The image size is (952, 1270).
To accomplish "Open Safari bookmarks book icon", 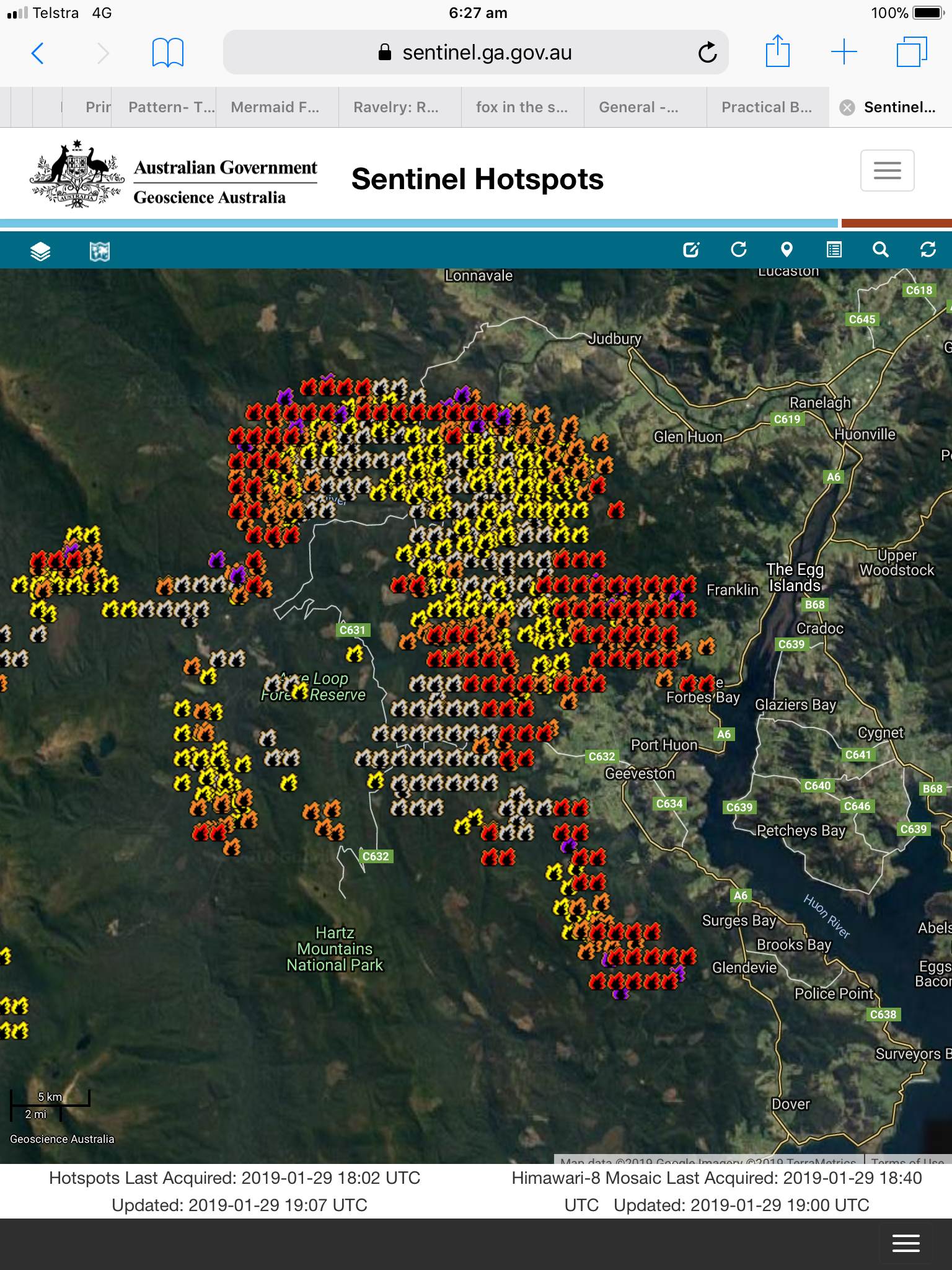I will click(167, 53).
